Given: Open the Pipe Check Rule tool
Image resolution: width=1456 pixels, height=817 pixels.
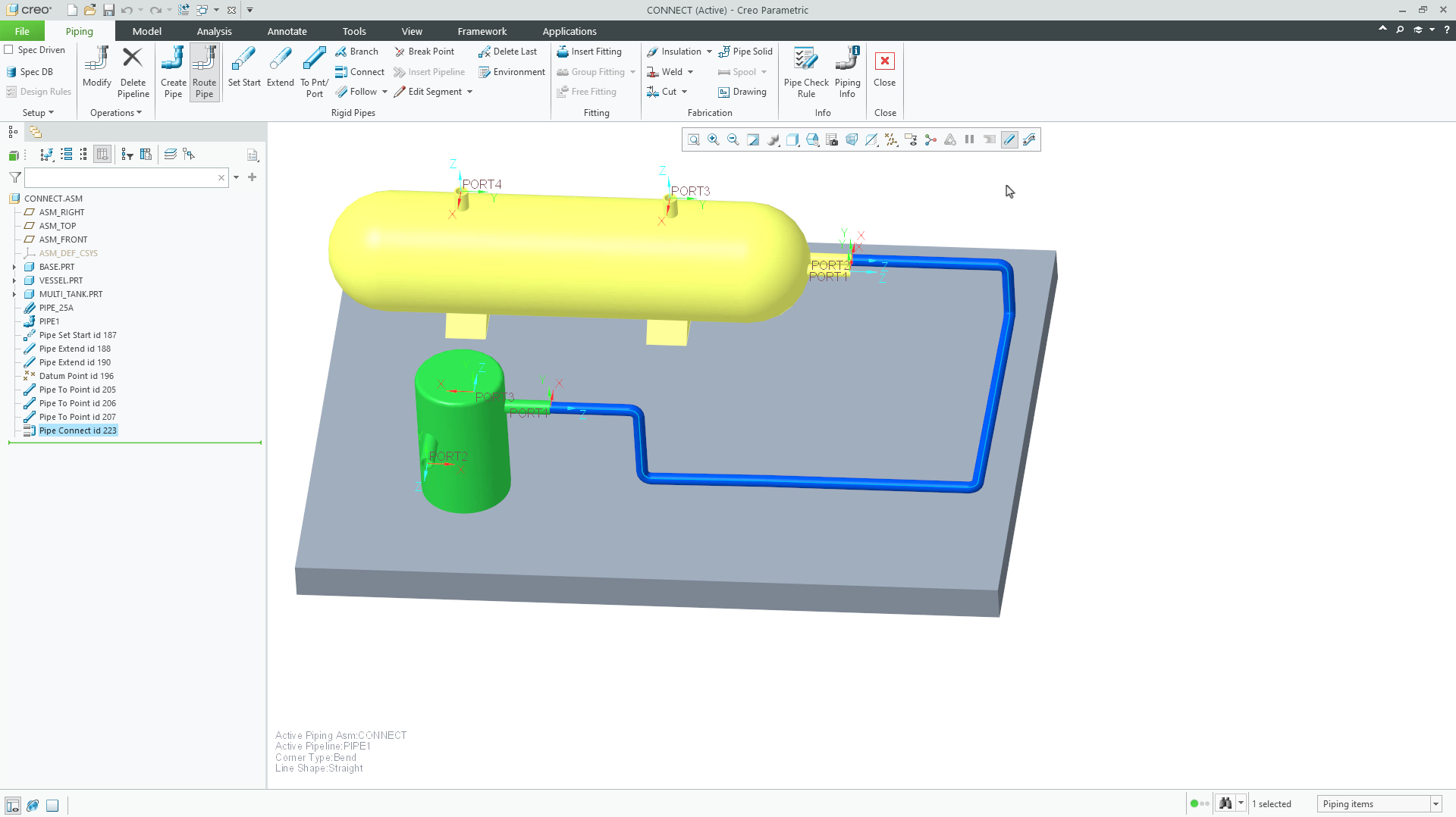Looking at the screenshot, I should (806, 72).
